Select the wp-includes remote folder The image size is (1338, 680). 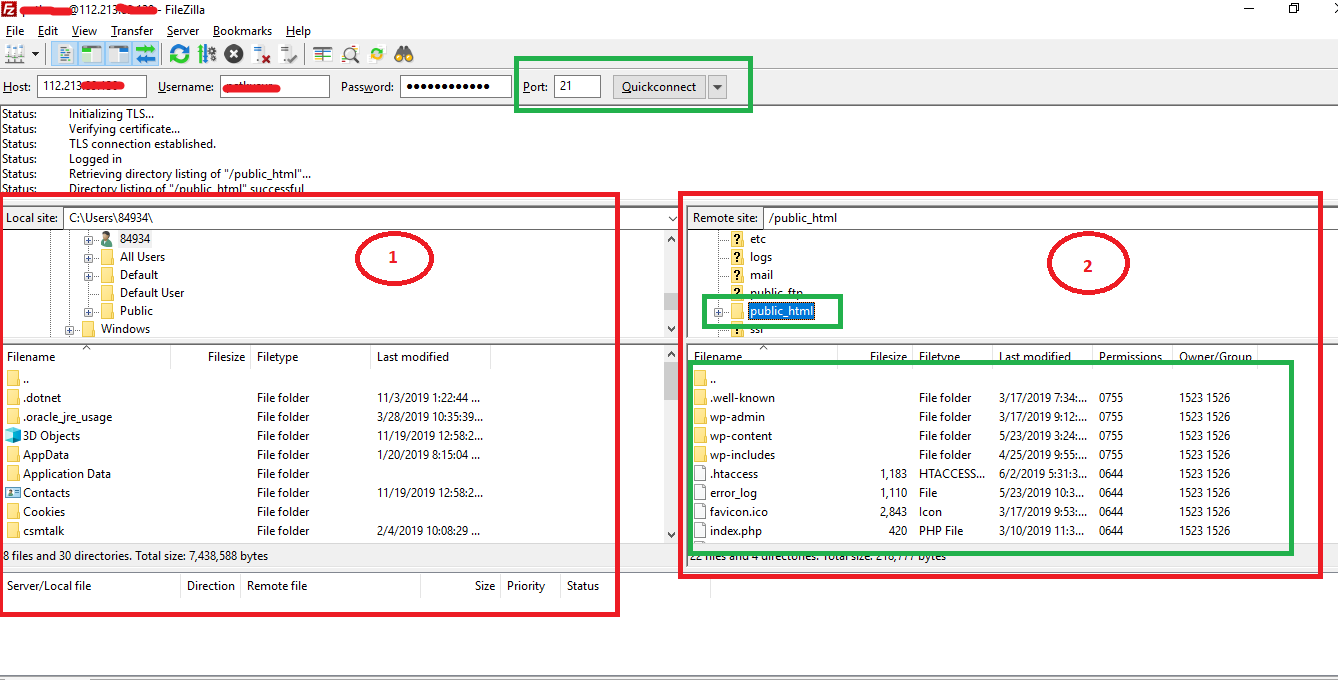pyautogui.click(x=742, y=455)
